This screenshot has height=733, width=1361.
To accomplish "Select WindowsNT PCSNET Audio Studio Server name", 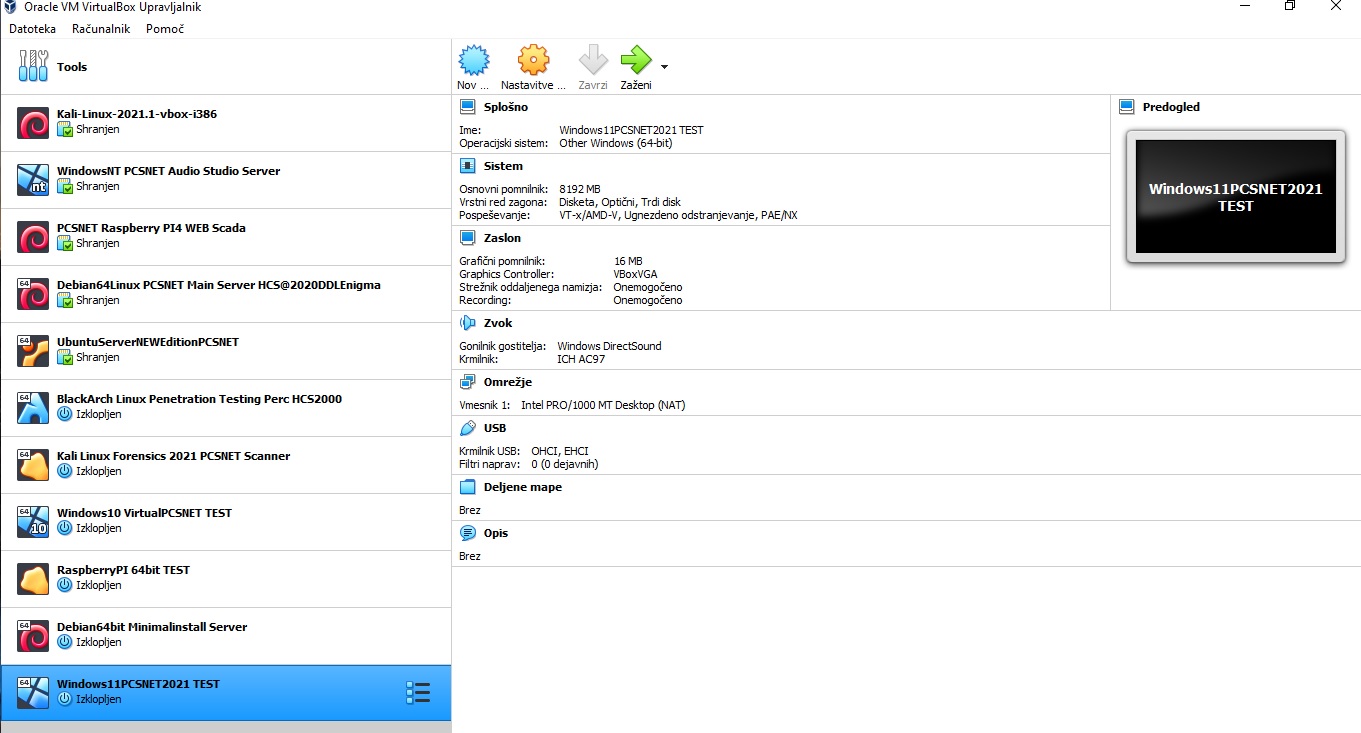I will (x=169, y=171).
